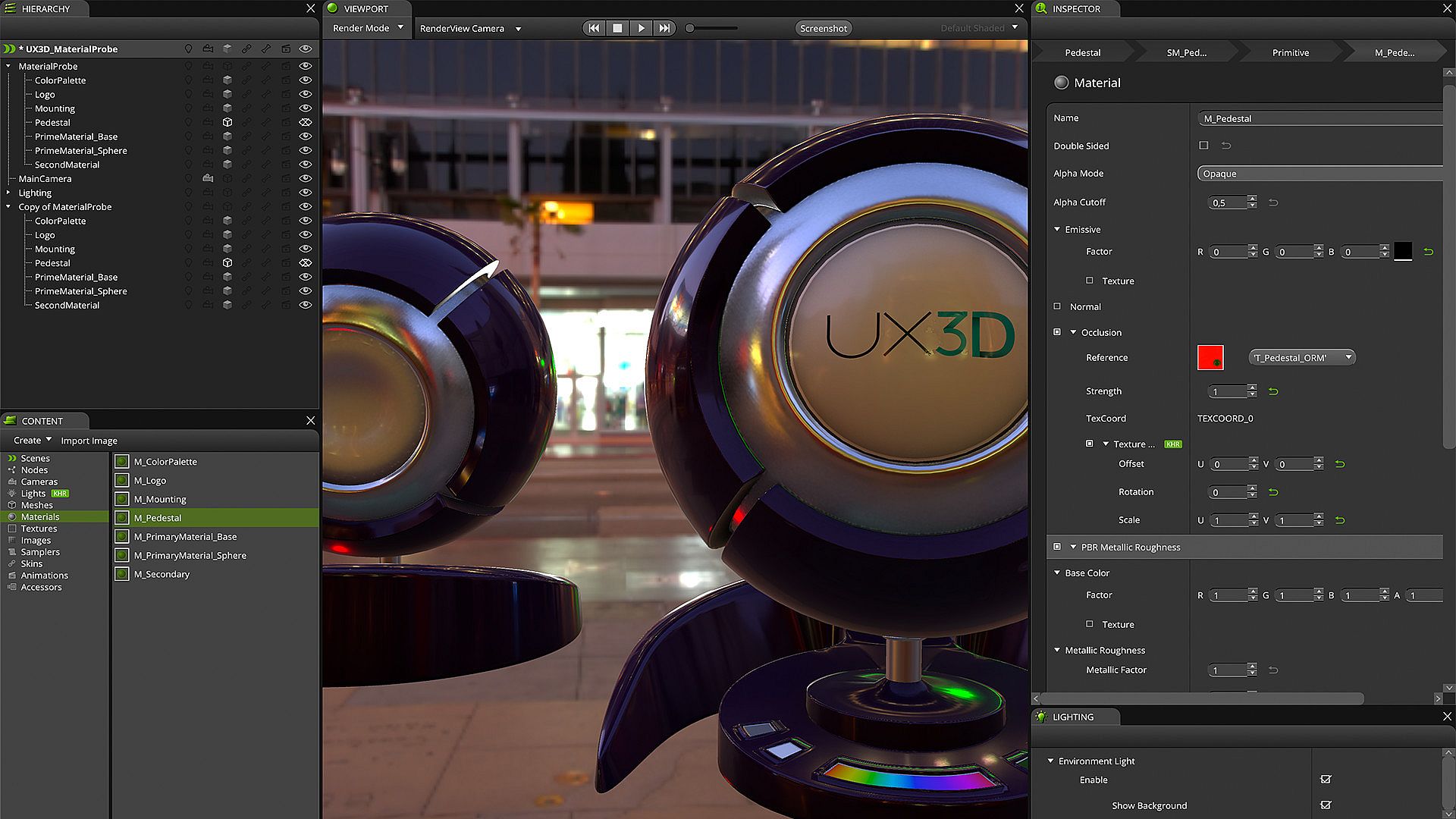Skip to the first animation frame
This screenshot has width=1456, height=819.
pos(594,28)
